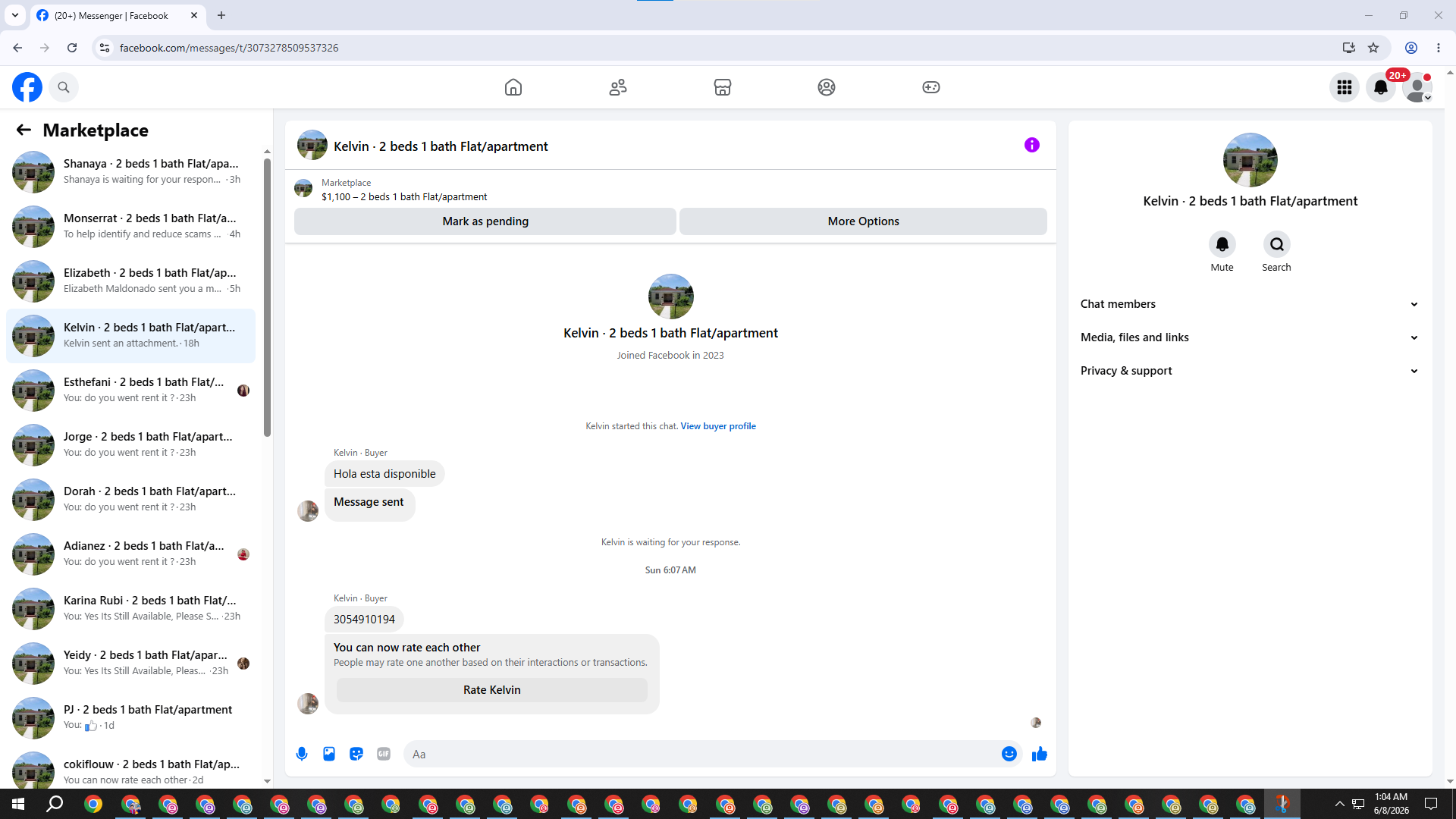The image size is (1456, 819).
Task: Click the conversation list scrollbar
Action: click(x=267, y=297)
